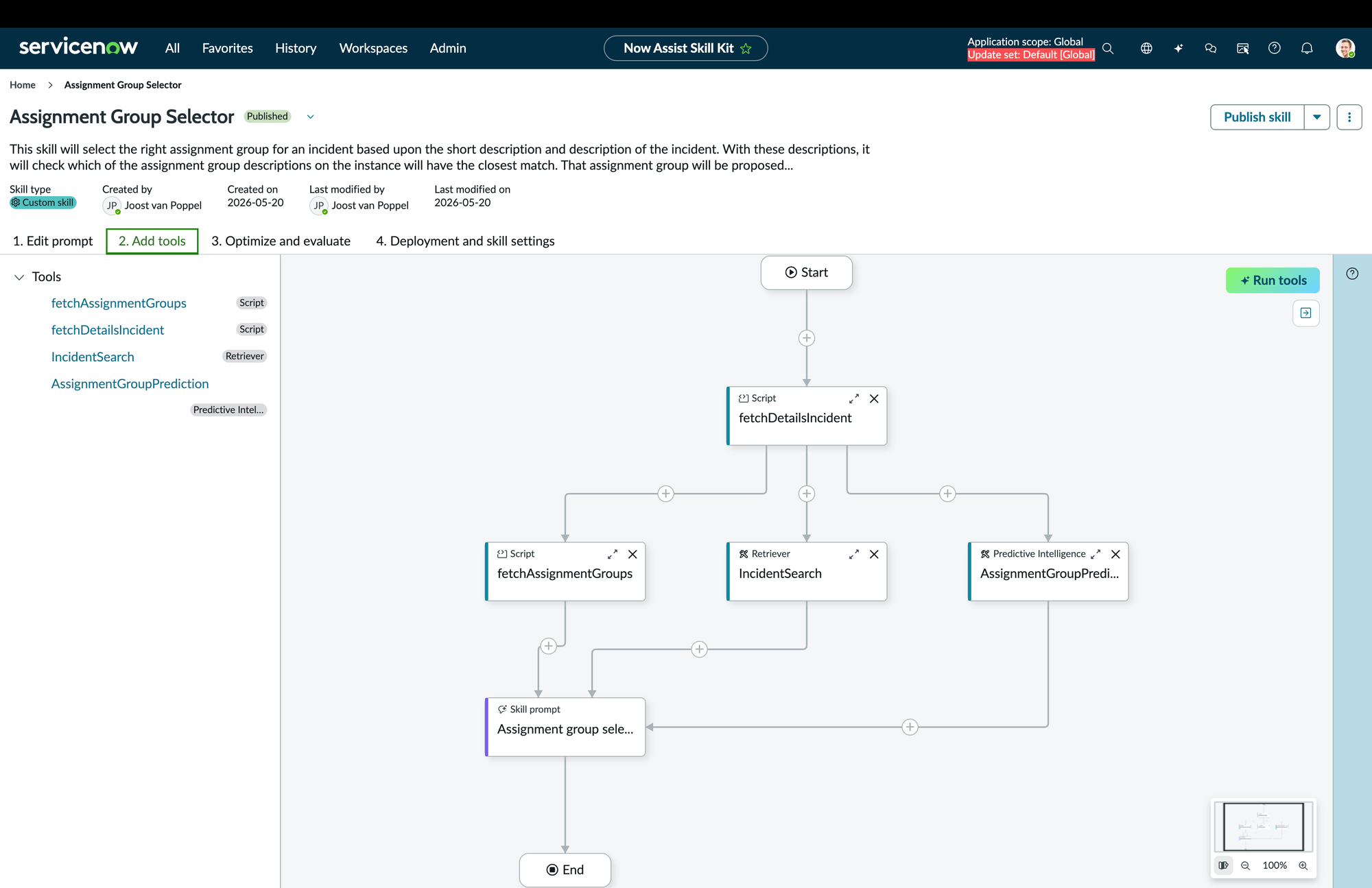This screenshot has width=1372, height=888.
Task: Open the user avatar menu
Action: tap(1345, 48)
